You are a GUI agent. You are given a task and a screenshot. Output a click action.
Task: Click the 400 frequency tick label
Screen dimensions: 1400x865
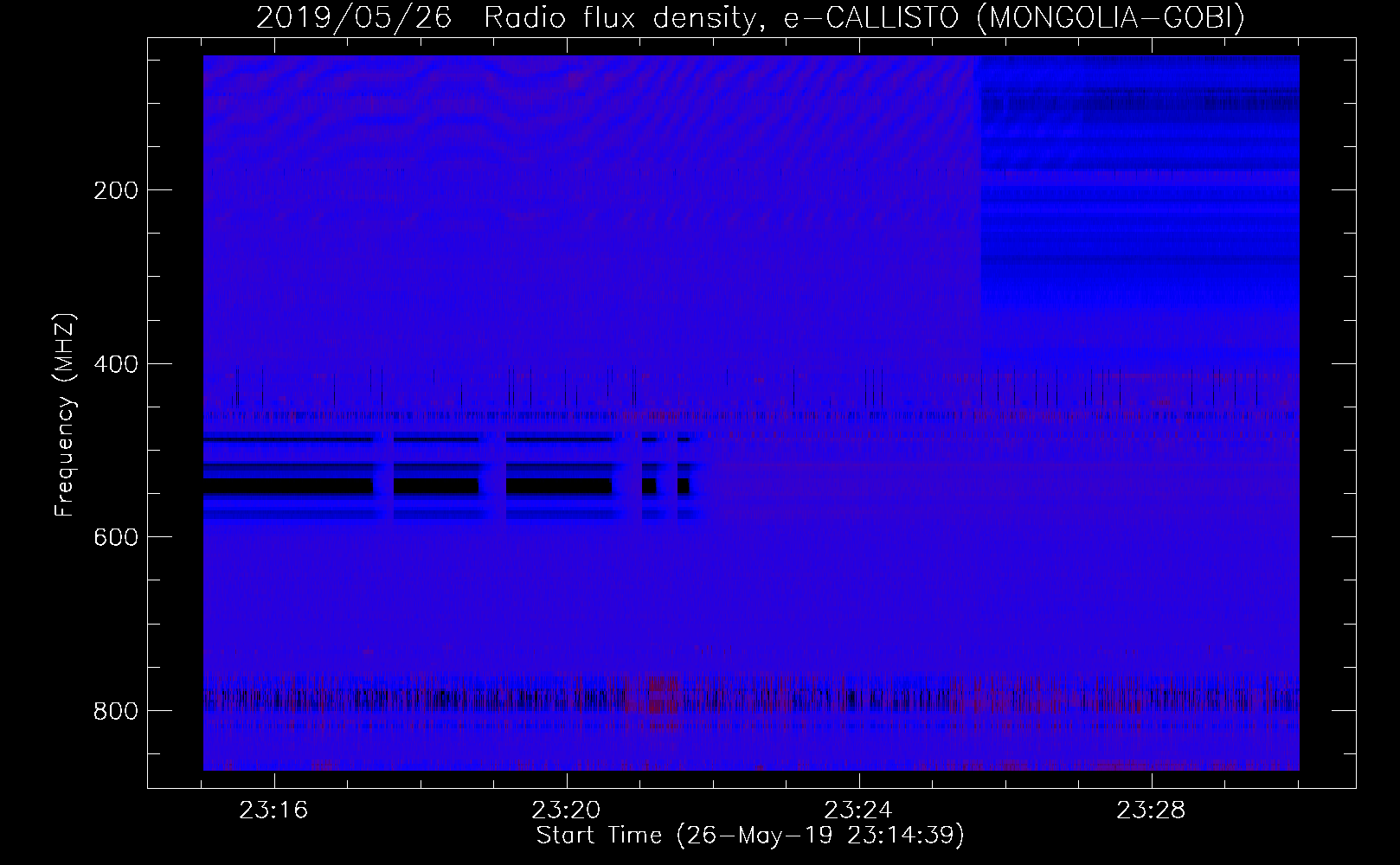click(x=115, y=363)
